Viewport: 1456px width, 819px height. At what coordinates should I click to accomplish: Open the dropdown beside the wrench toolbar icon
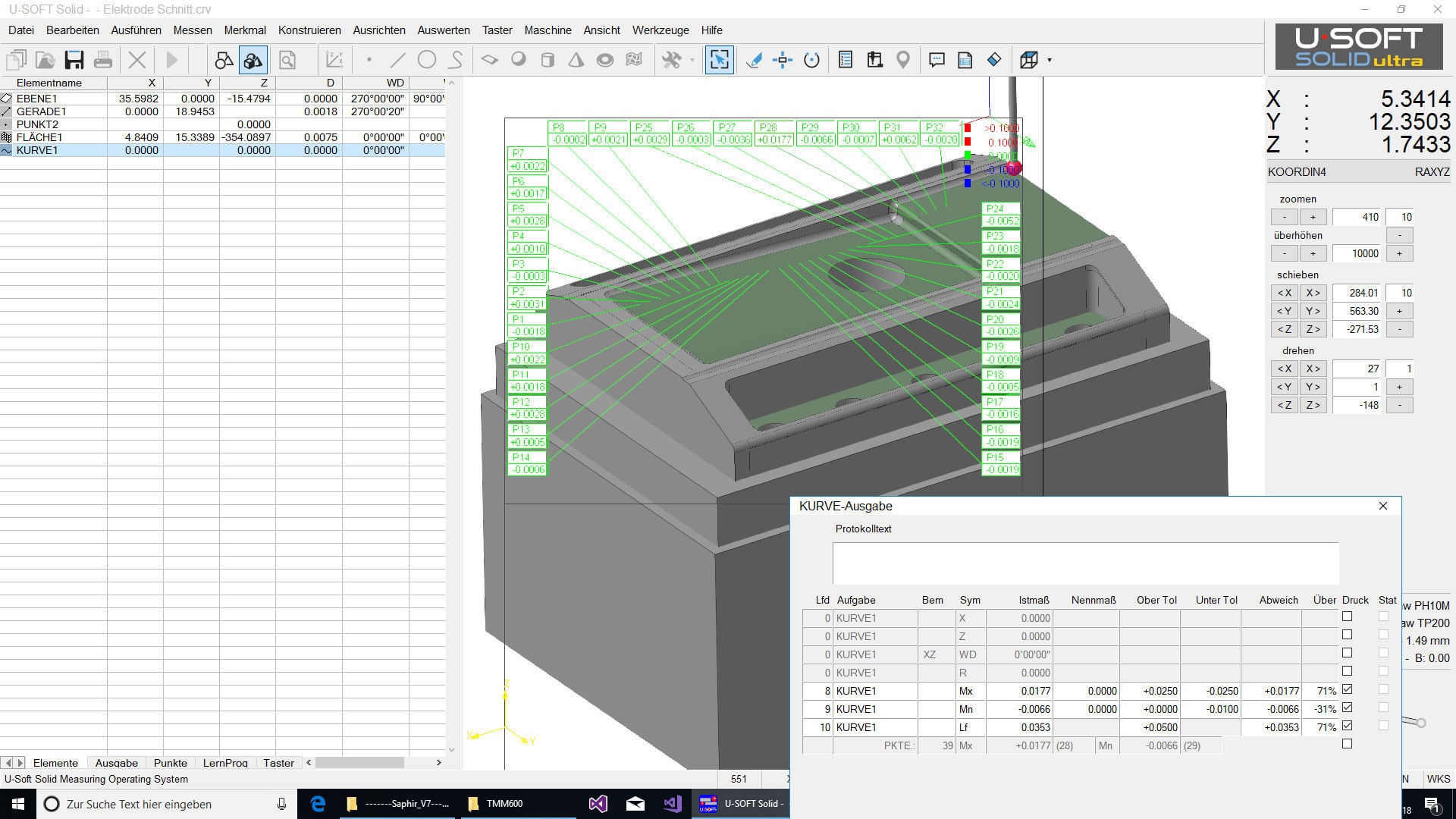[693, 61]
